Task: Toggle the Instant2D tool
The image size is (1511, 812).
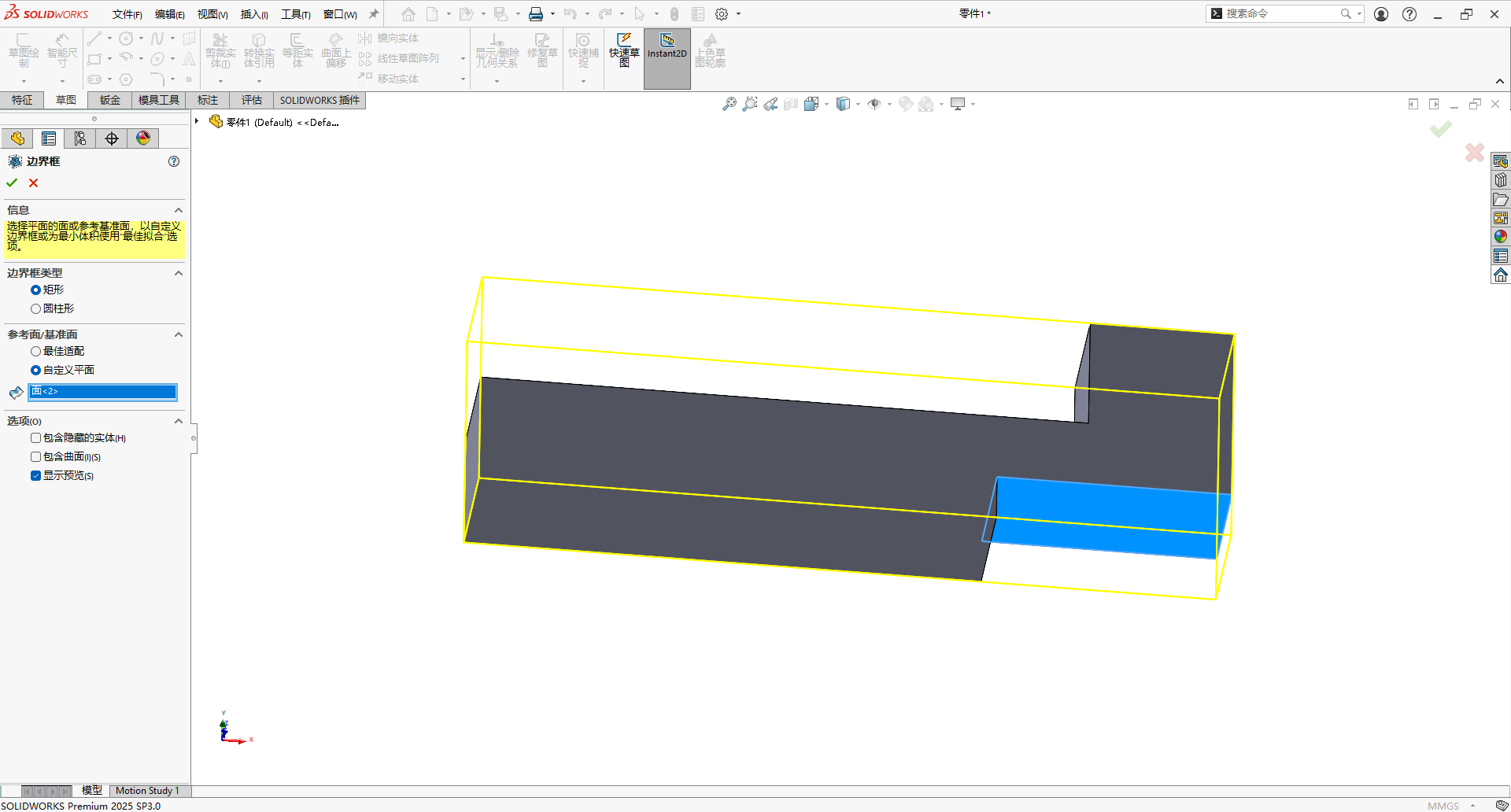Action: pos(667,59)
